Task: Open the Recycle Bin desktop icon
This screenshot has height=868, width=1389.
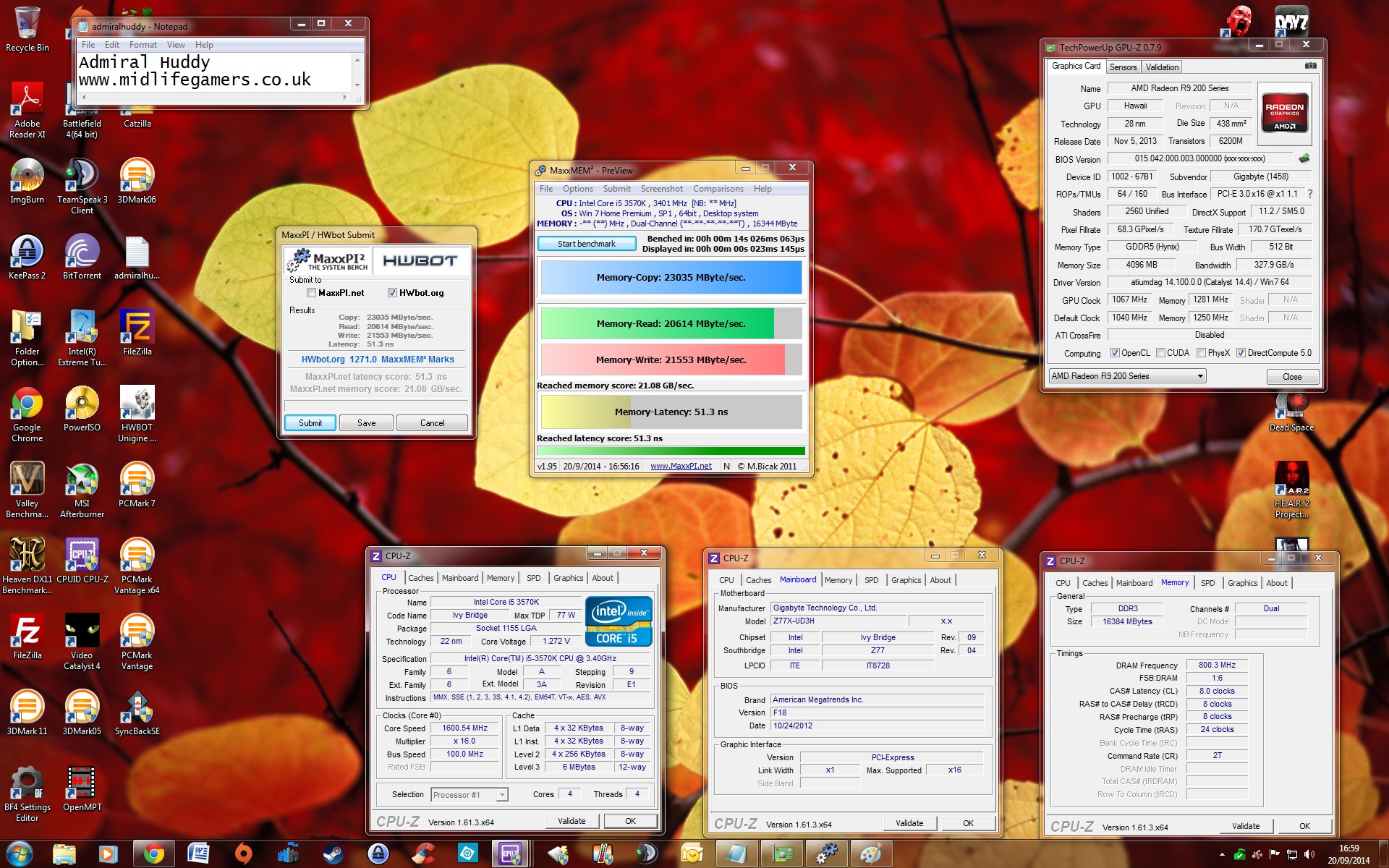Action: tap(27, 29)
